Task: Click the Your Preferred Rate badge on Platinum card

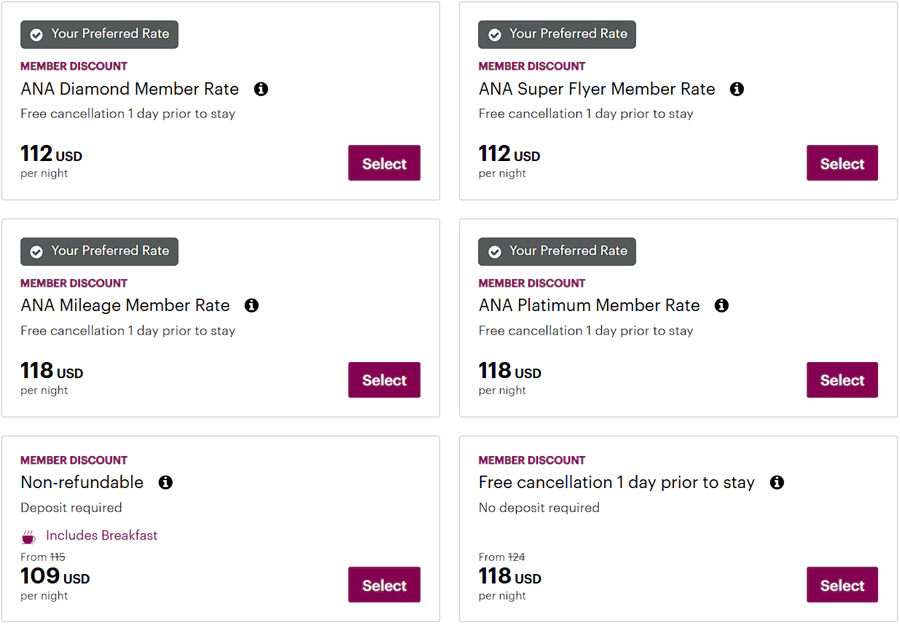Action: coord(556,251)
